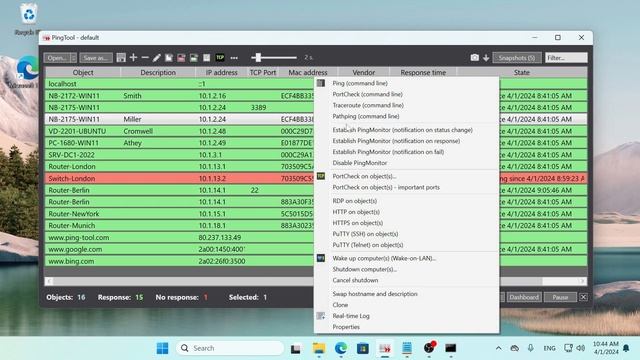Click the Wake-on-LAN icon in context menu

click(x=321, y=258)
